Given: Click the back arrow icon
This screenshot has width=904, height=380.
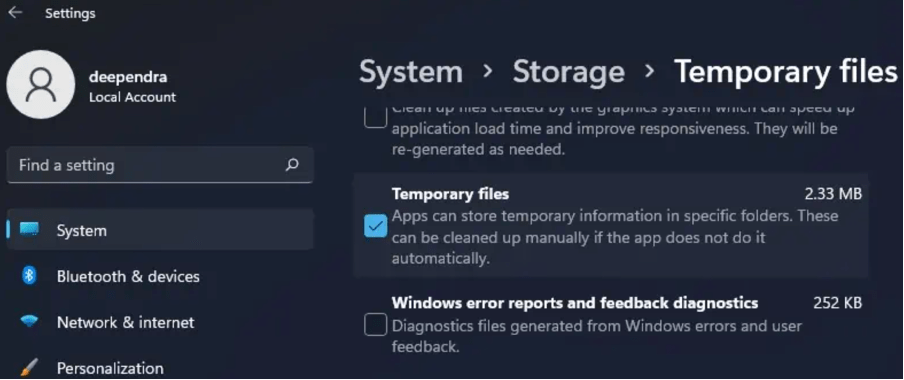Looking at the screenshot, I should (x=15, y=13).
